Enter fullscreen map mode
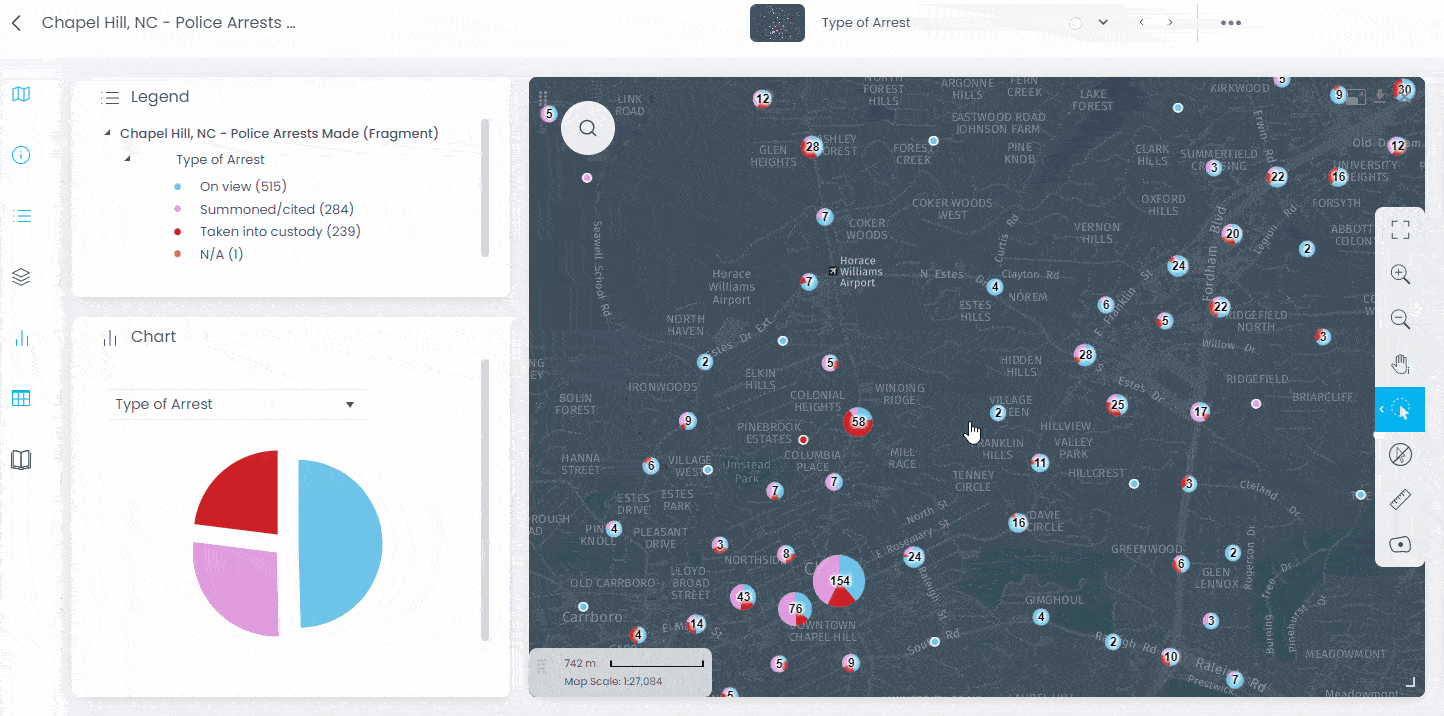Screen dimensions: 1444x716 (1400, 229)
